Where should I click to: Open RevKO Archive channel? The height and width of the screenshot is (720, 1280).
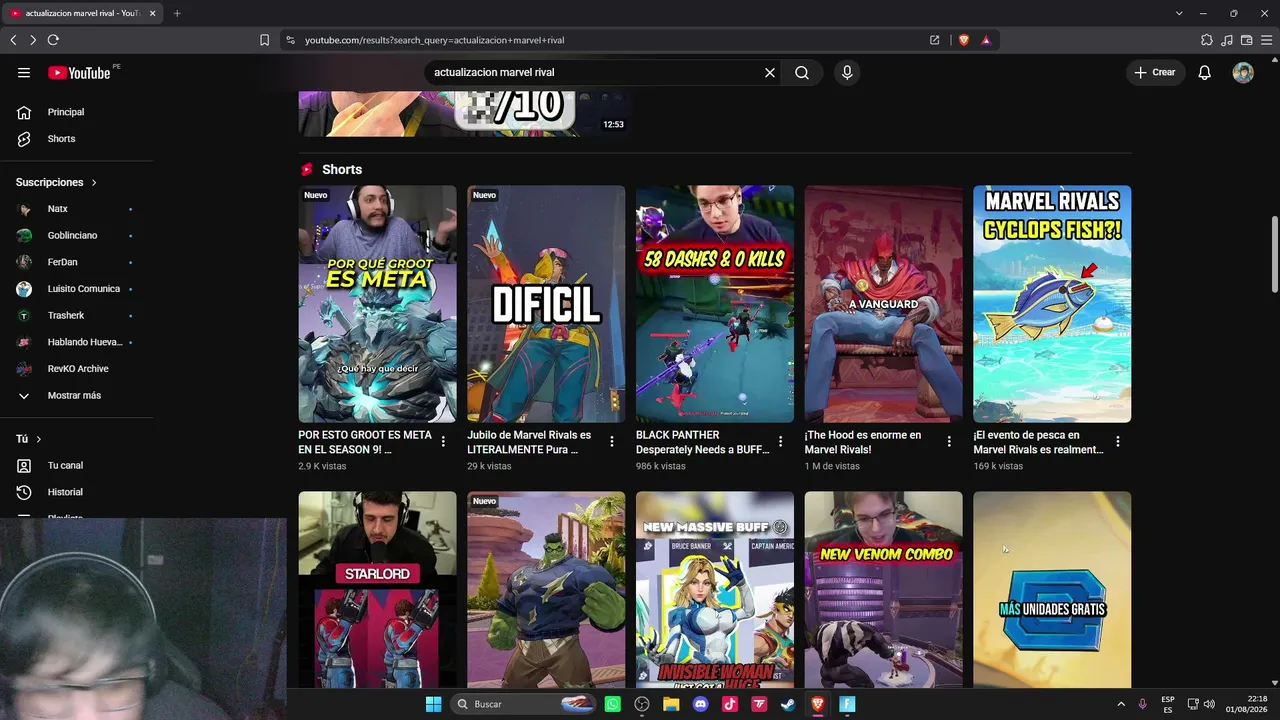pyautogui.click(x=76, y=369)
